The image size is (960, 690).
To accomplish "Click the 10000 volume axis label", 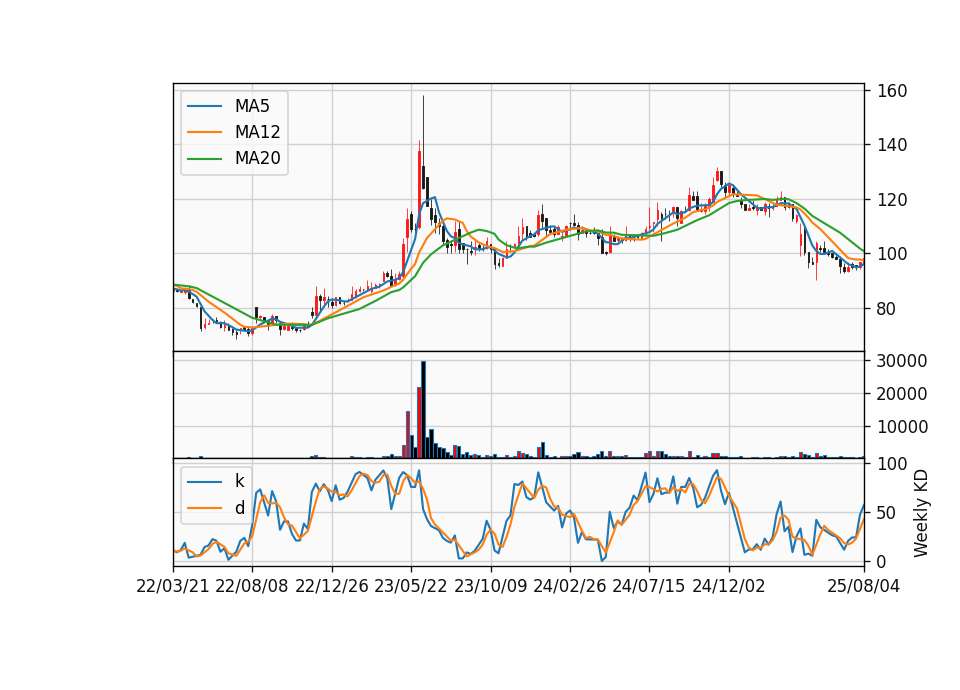I will point(902,427).
